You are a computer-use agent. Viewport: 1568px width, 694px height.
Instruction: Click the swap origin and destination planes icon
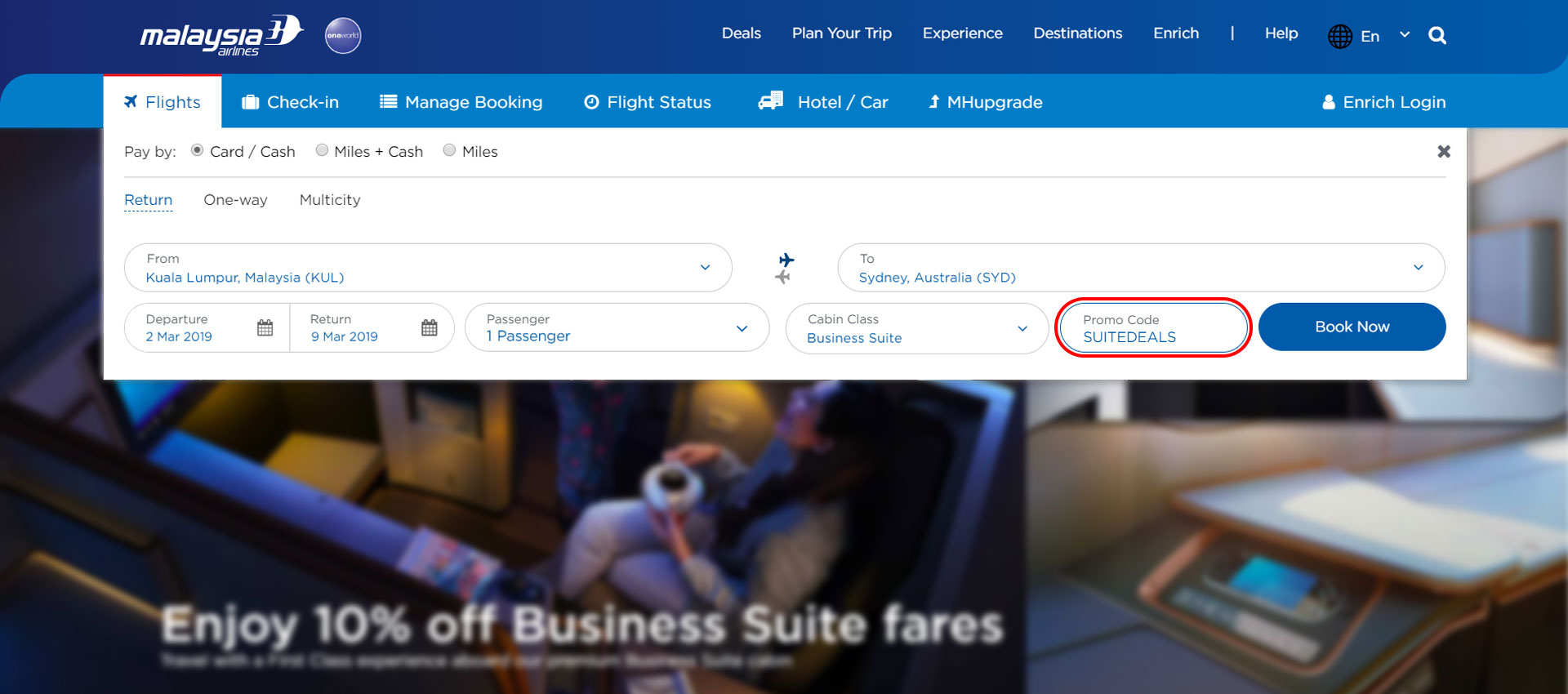785,268
